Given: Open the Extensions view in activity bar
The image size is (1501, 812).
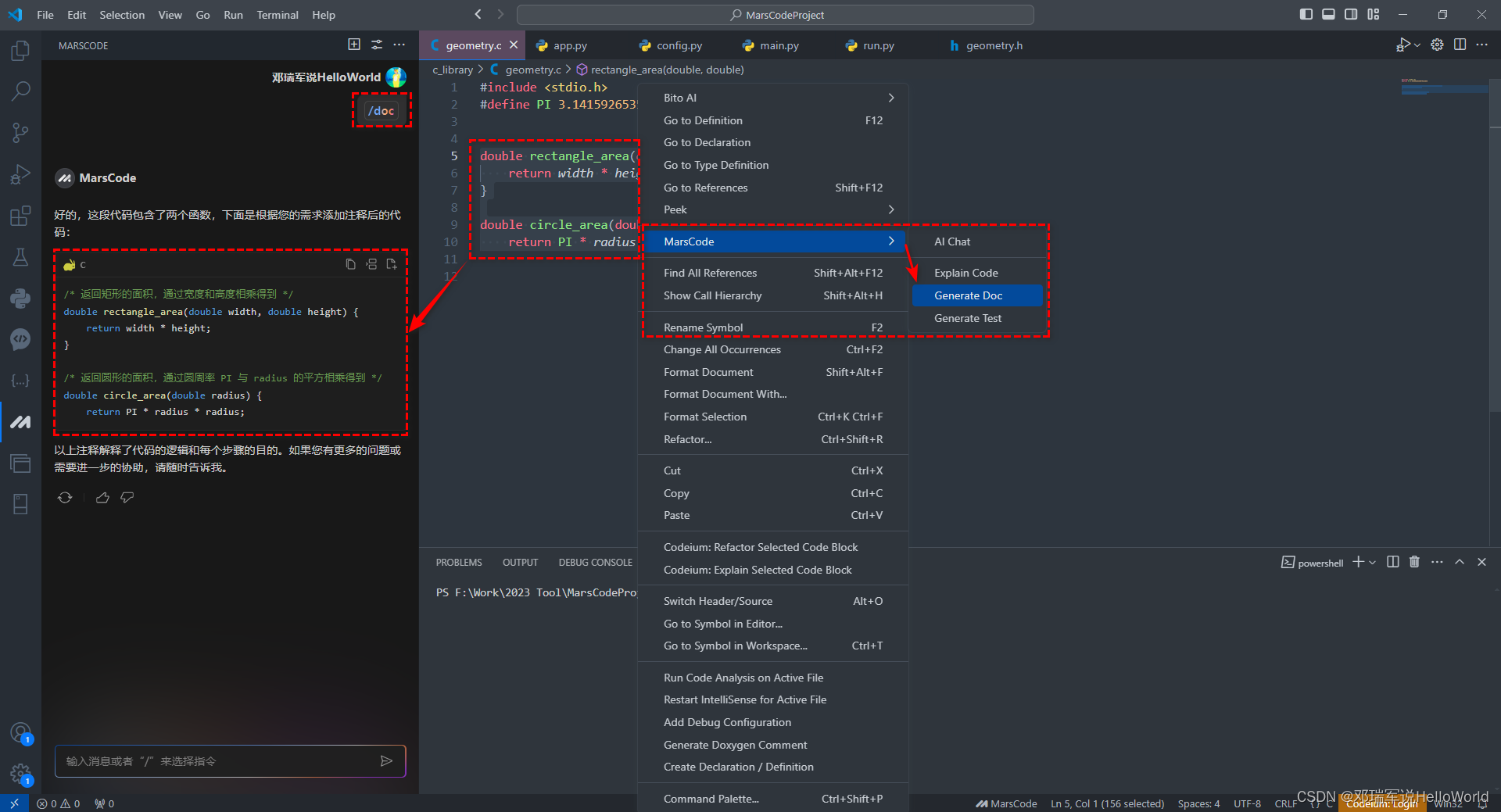Looking at the screenshot, I should [x=20, y=216].
